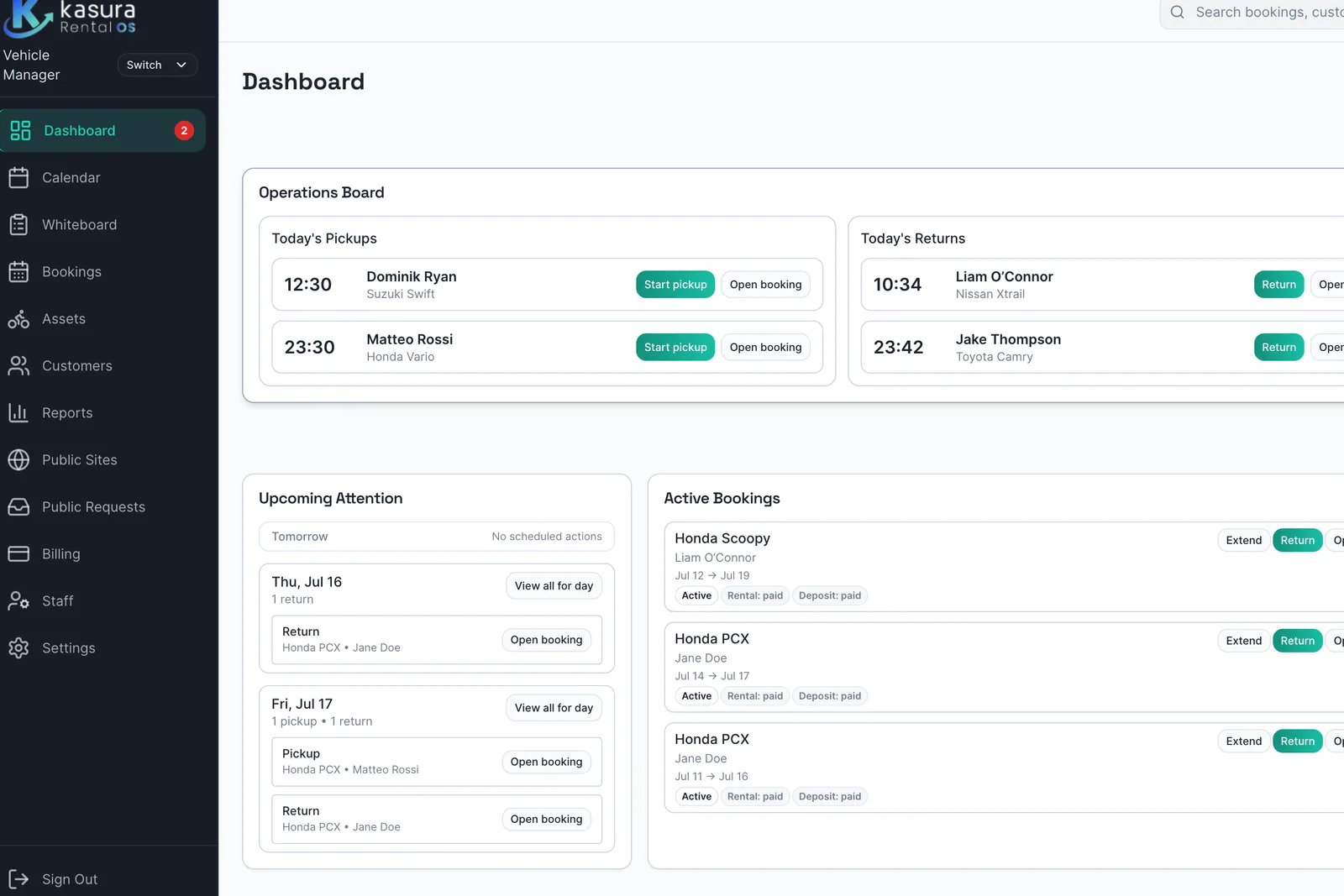Return Jake Thompson's Toyota Camry

1278,347
